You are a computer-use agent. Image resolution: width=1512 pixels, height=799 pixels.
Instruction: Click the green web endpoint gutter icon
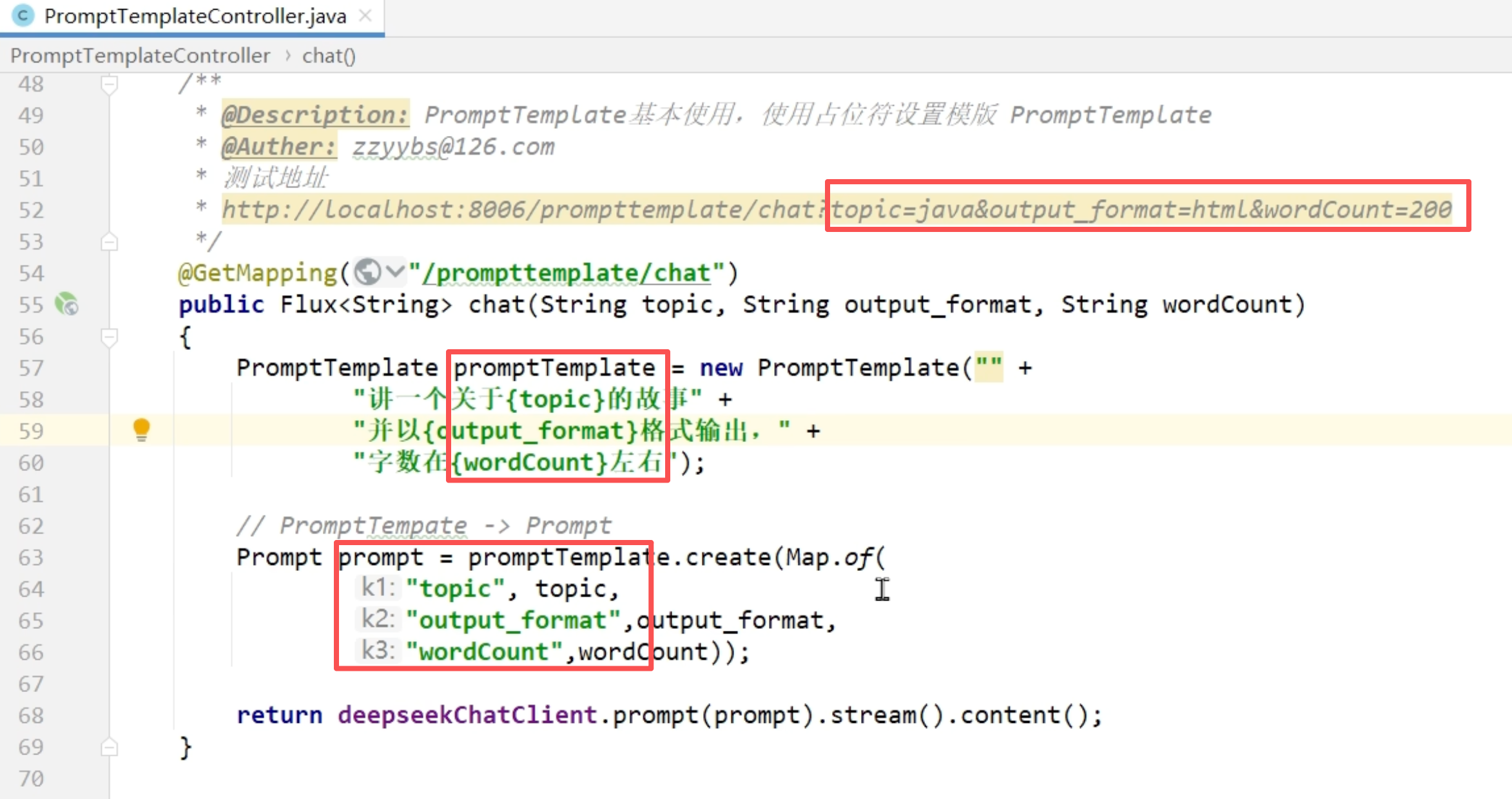[x=66, y=304]
